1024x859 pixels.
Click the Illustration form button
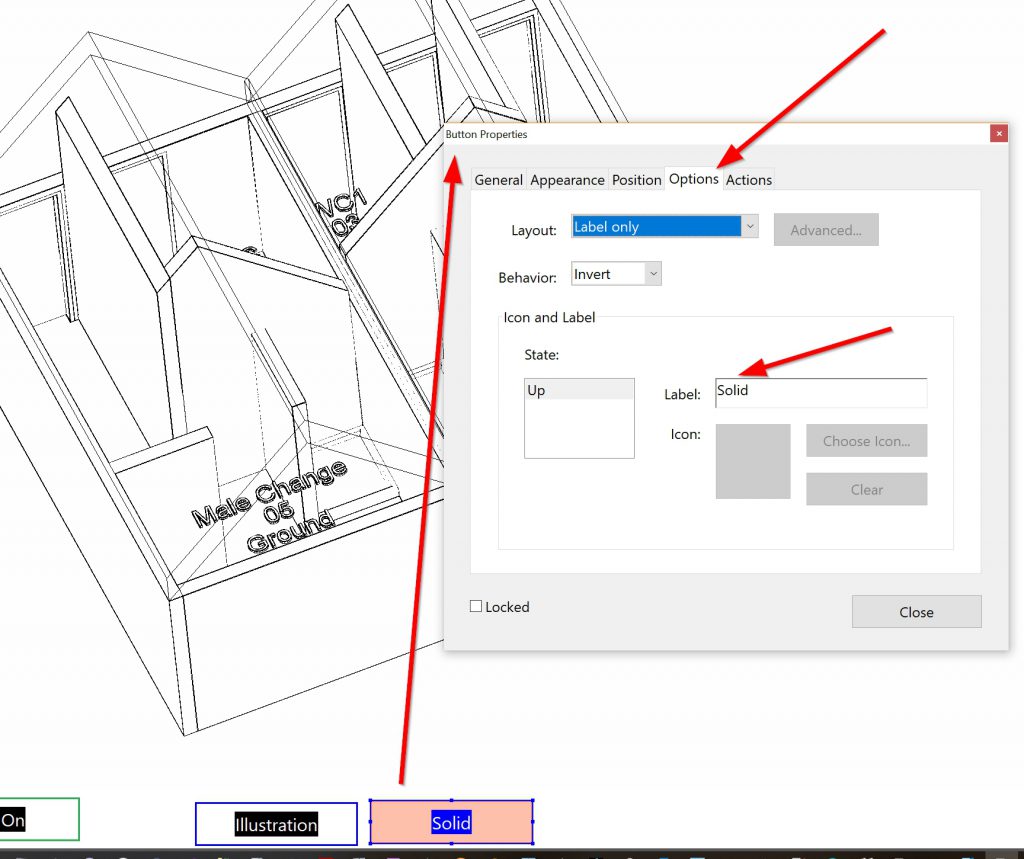(276, 824)
